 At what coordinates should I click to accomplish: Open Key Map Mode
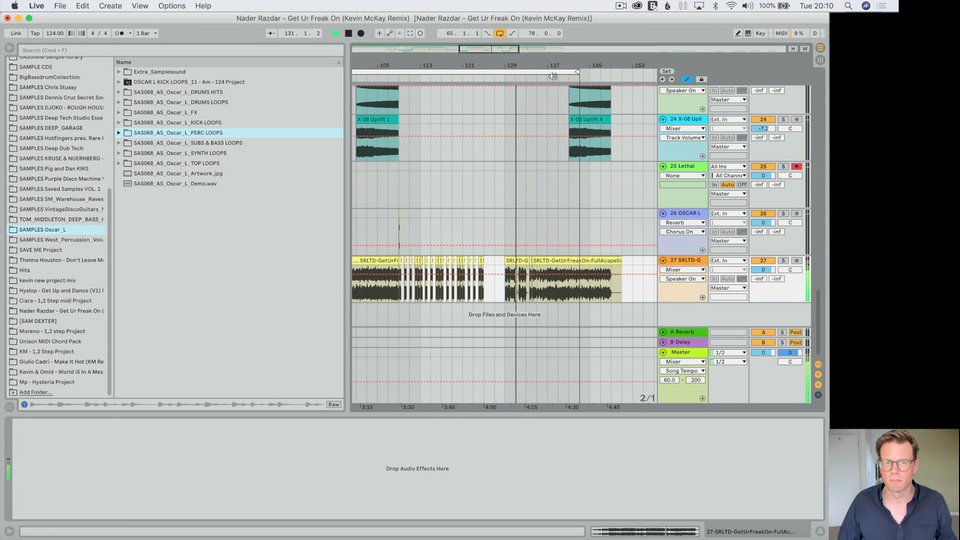pyautogui.click(x=760, y=33)
